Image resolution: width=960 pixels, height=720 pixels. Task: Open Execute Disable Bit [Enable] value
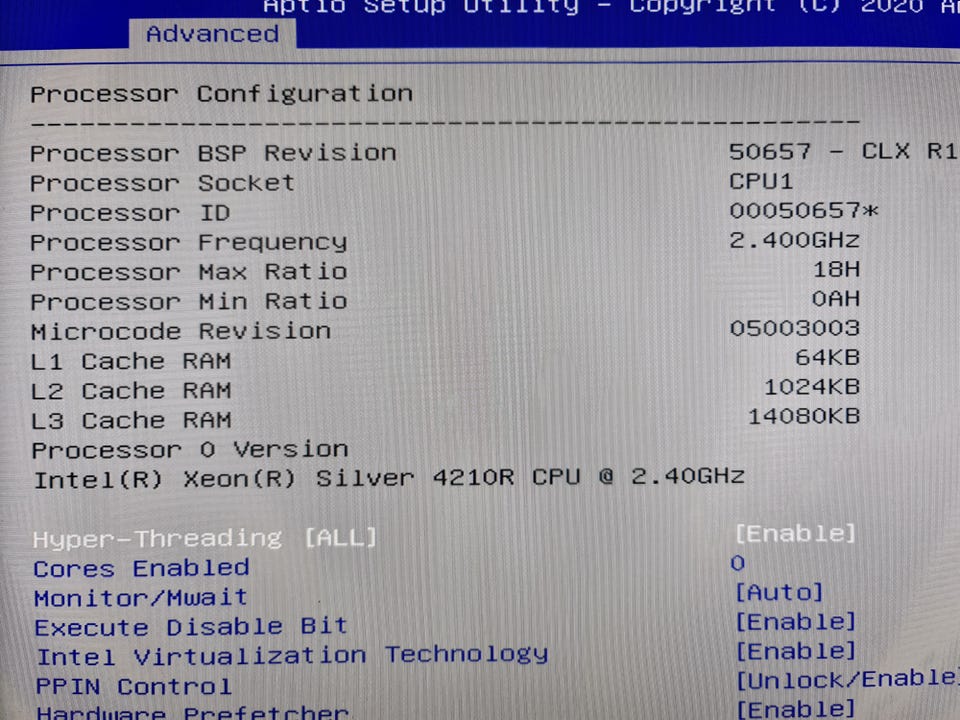(x=795, y=622)
